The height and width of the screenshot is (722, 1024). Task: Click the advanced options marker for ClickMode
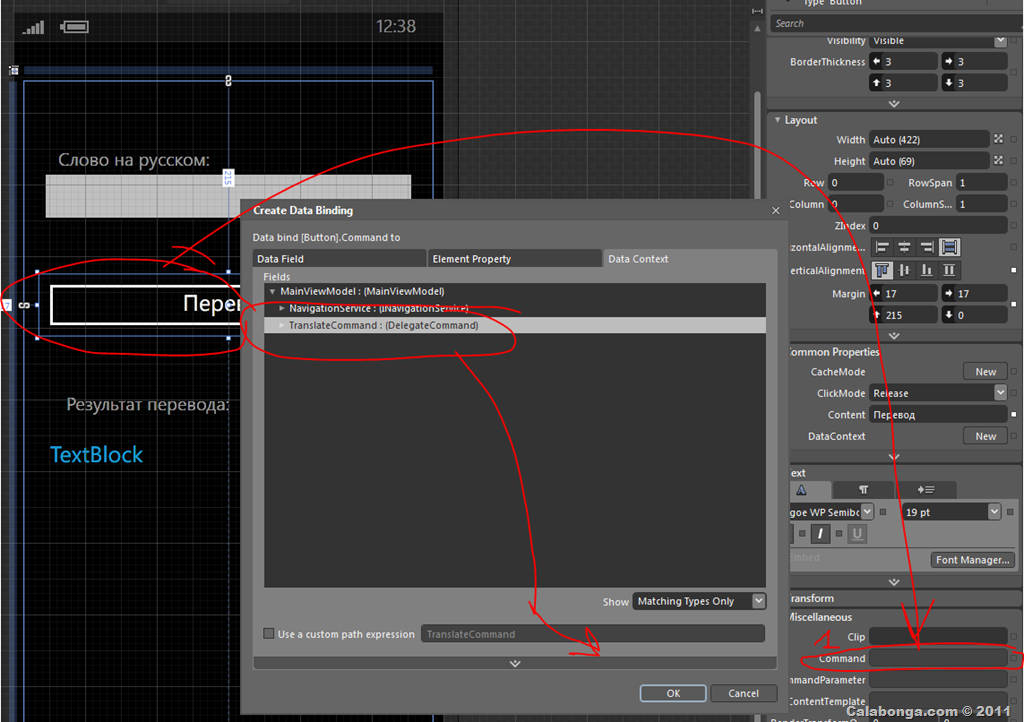(x=1014, y=393)
